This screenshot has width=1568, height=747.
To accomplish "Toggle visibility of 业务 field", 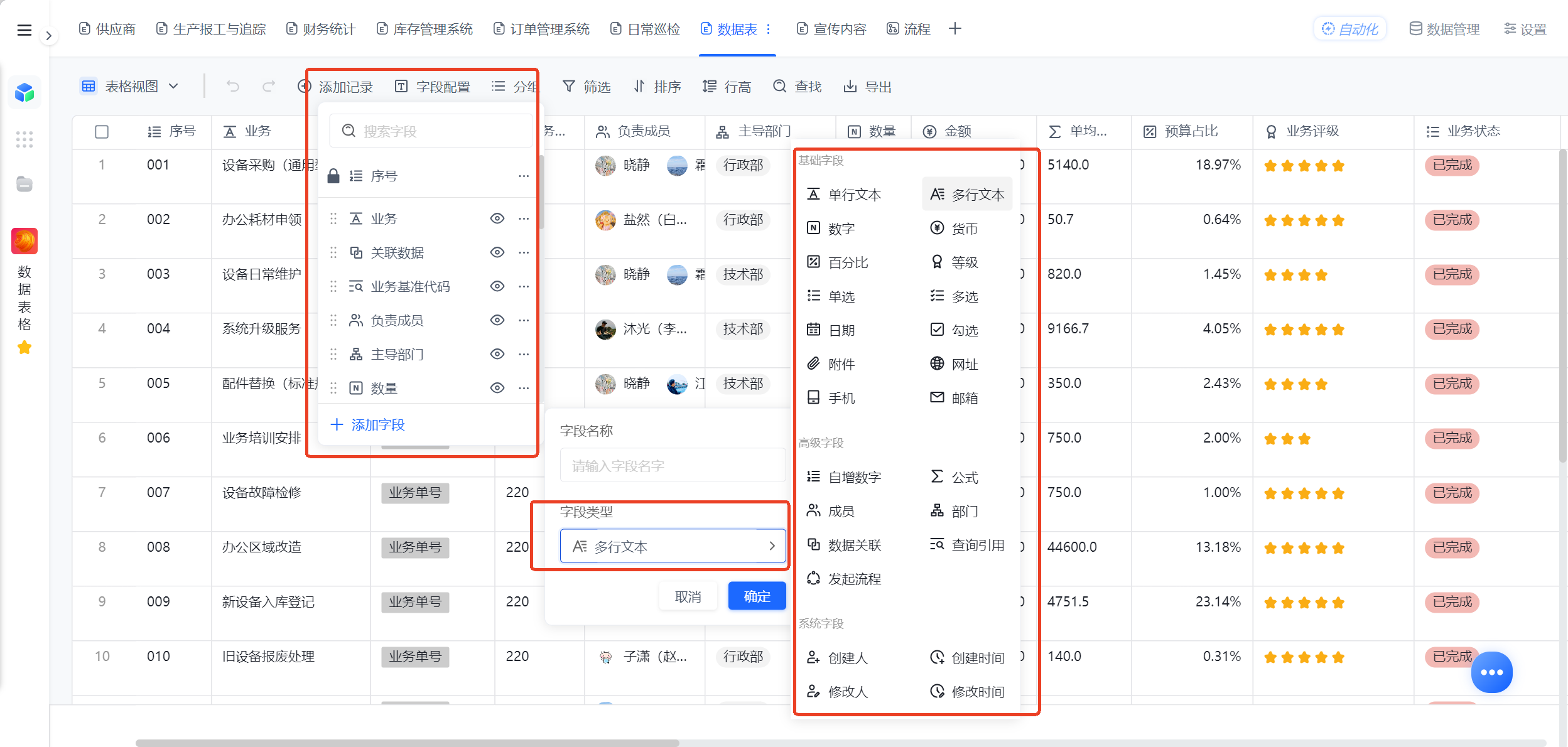I will [x=497, y=218].
